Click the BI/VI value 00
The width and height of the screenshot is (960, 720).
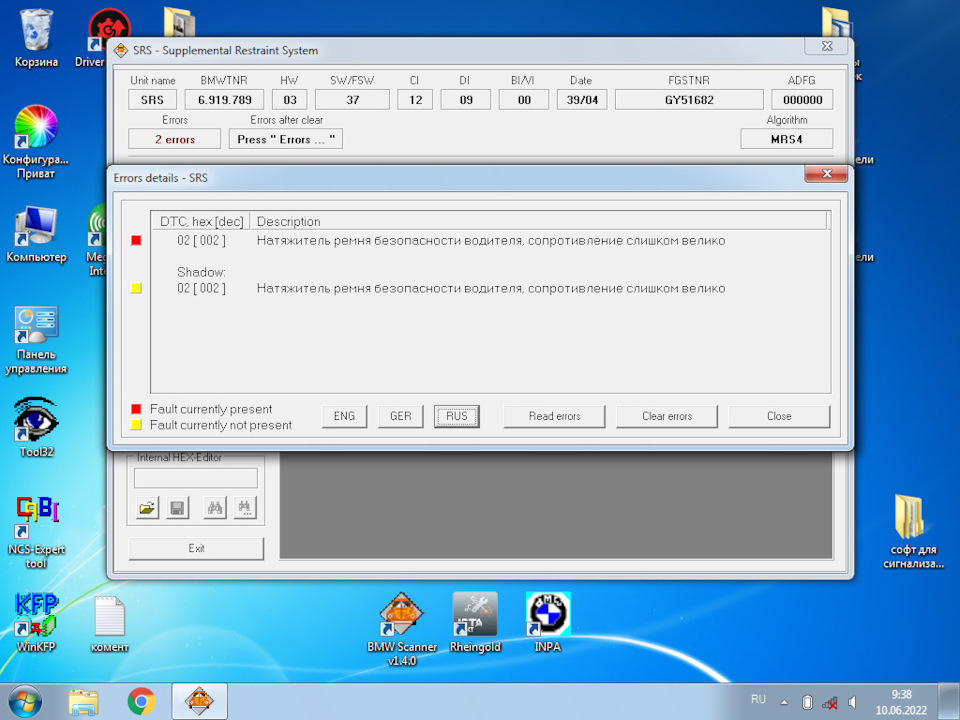click(524, 100)
